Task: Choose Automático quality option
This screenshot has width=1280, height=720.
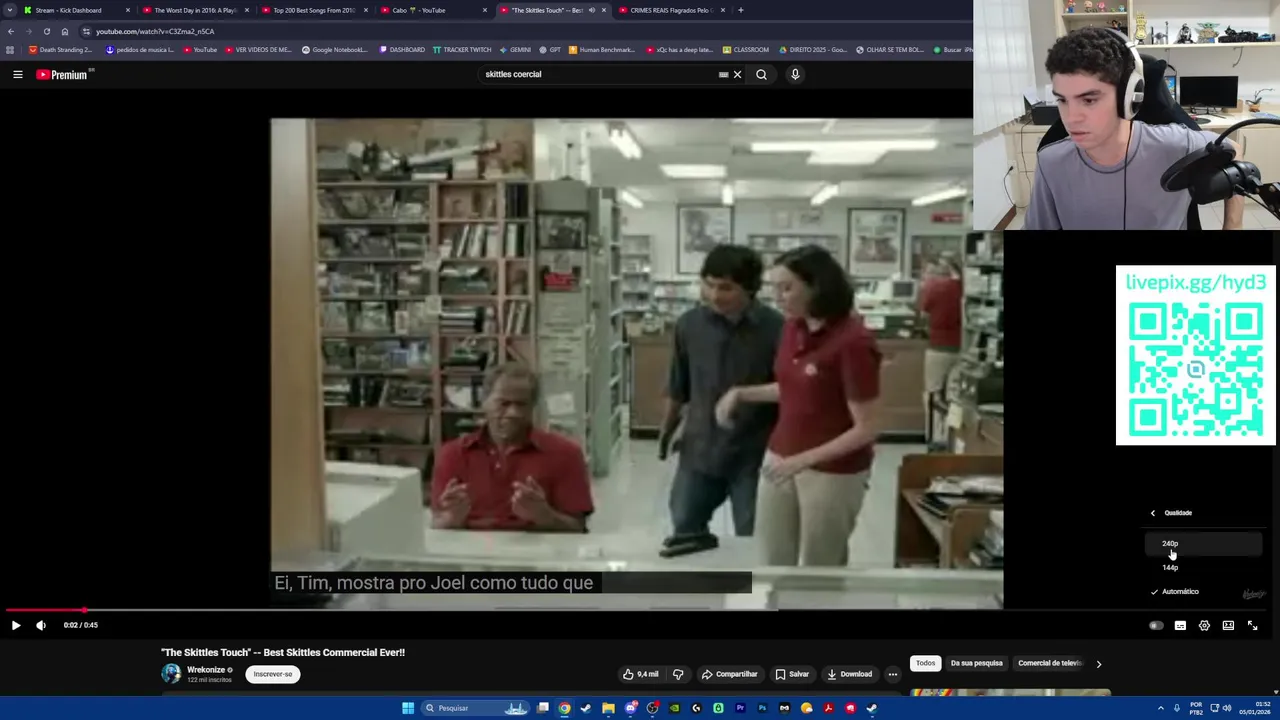Action: (1203, 591)
